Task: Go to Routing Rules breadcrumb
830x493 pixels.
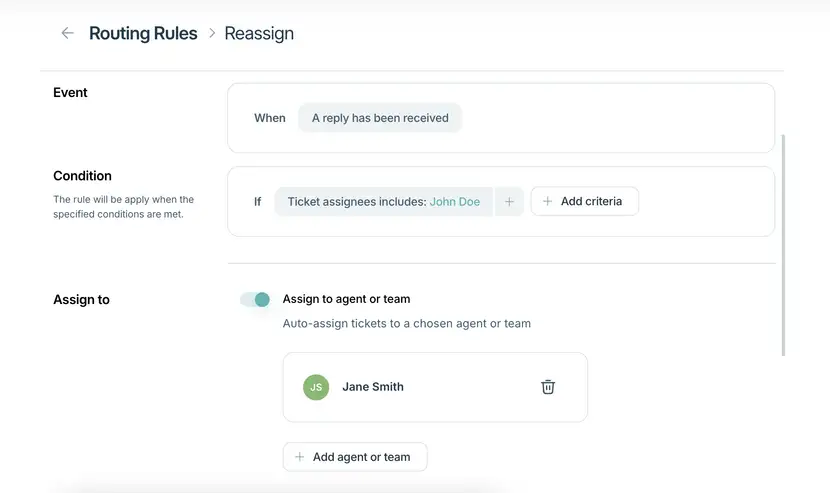Action: (x=143, y=33)
